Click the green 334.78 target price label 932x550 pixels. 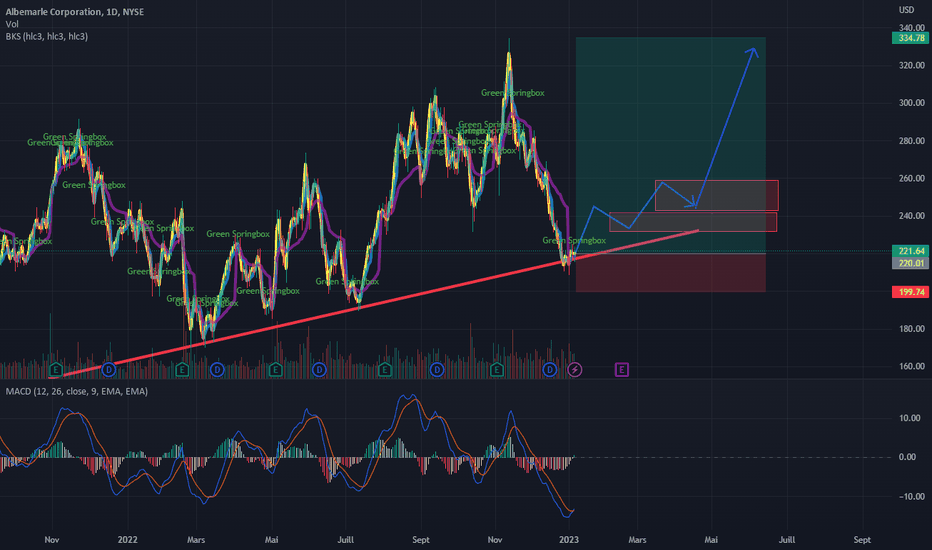(x=911, y=38)
